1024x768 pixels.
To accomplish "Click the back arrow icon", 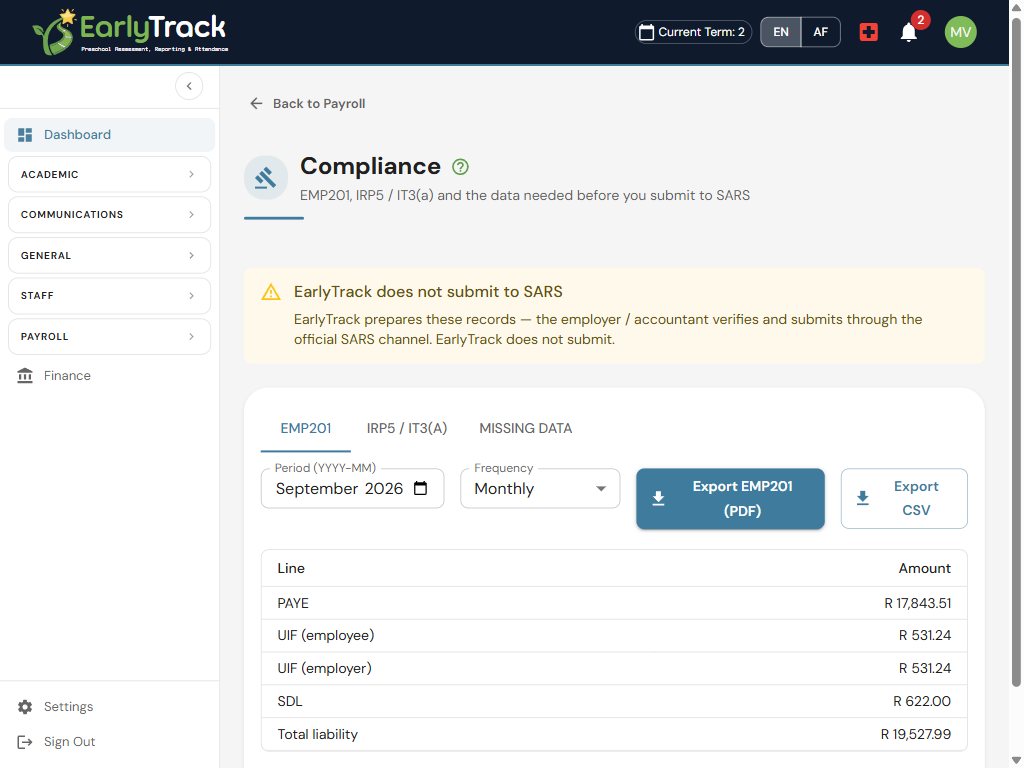I will (x=256, y=103).
